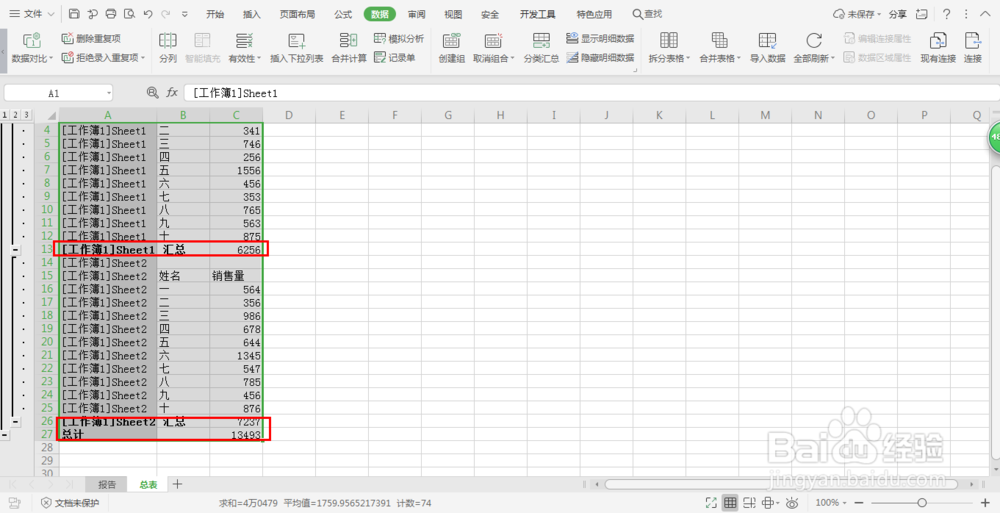Click the Print Preview icon
1000x513 pixels.
click(129, 13)
